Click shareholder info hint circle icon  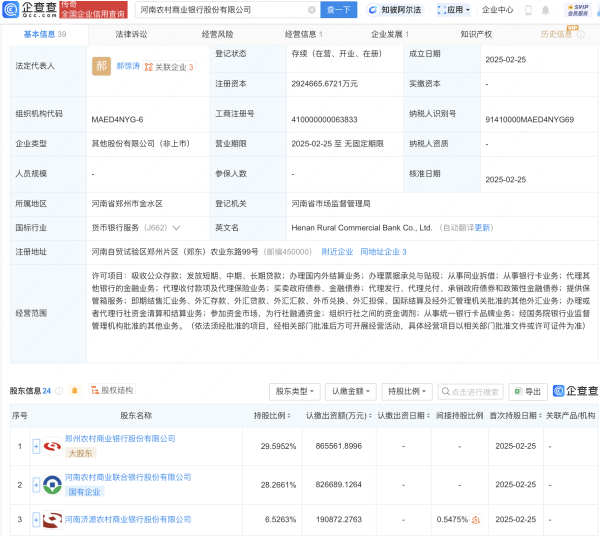click(x=59, y=391)
